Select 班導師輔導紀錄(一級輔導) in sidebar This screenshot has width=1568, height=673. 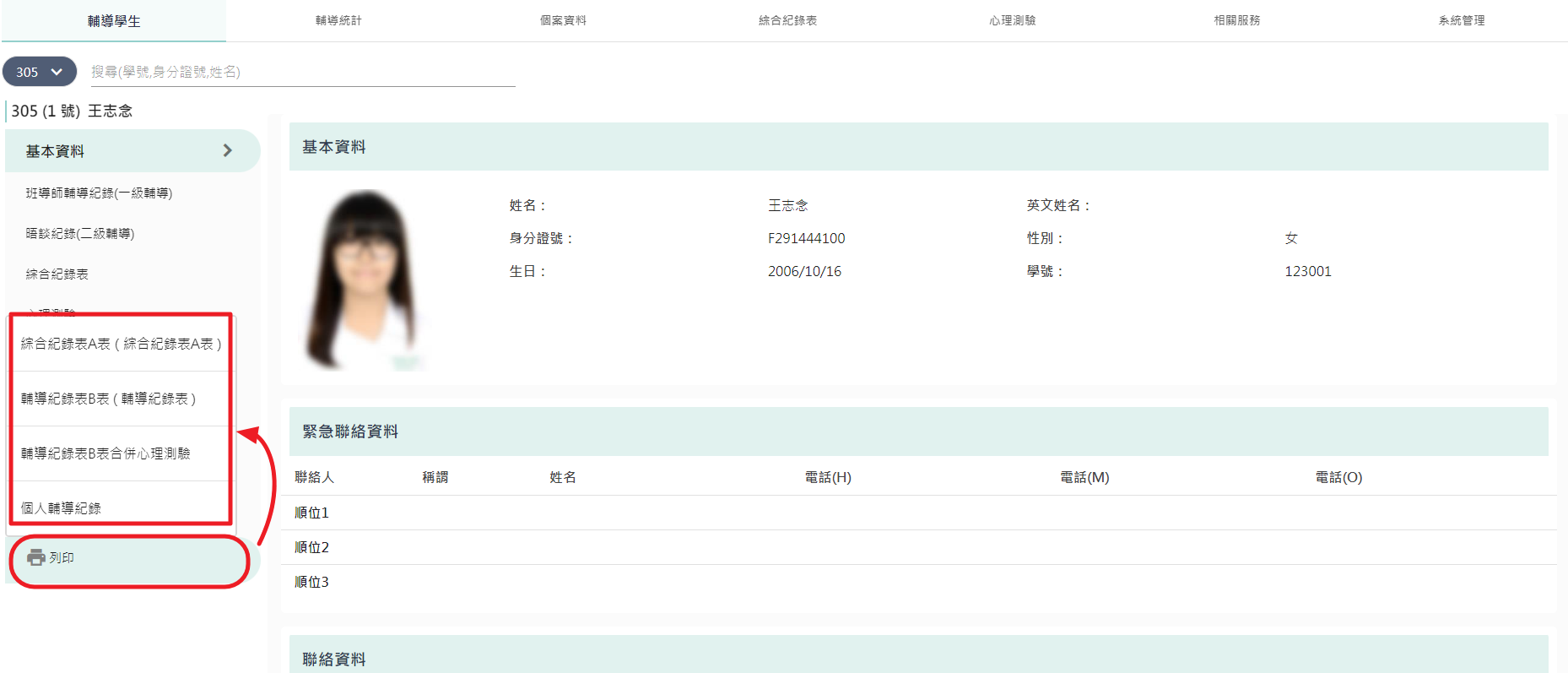coord(99,193)
